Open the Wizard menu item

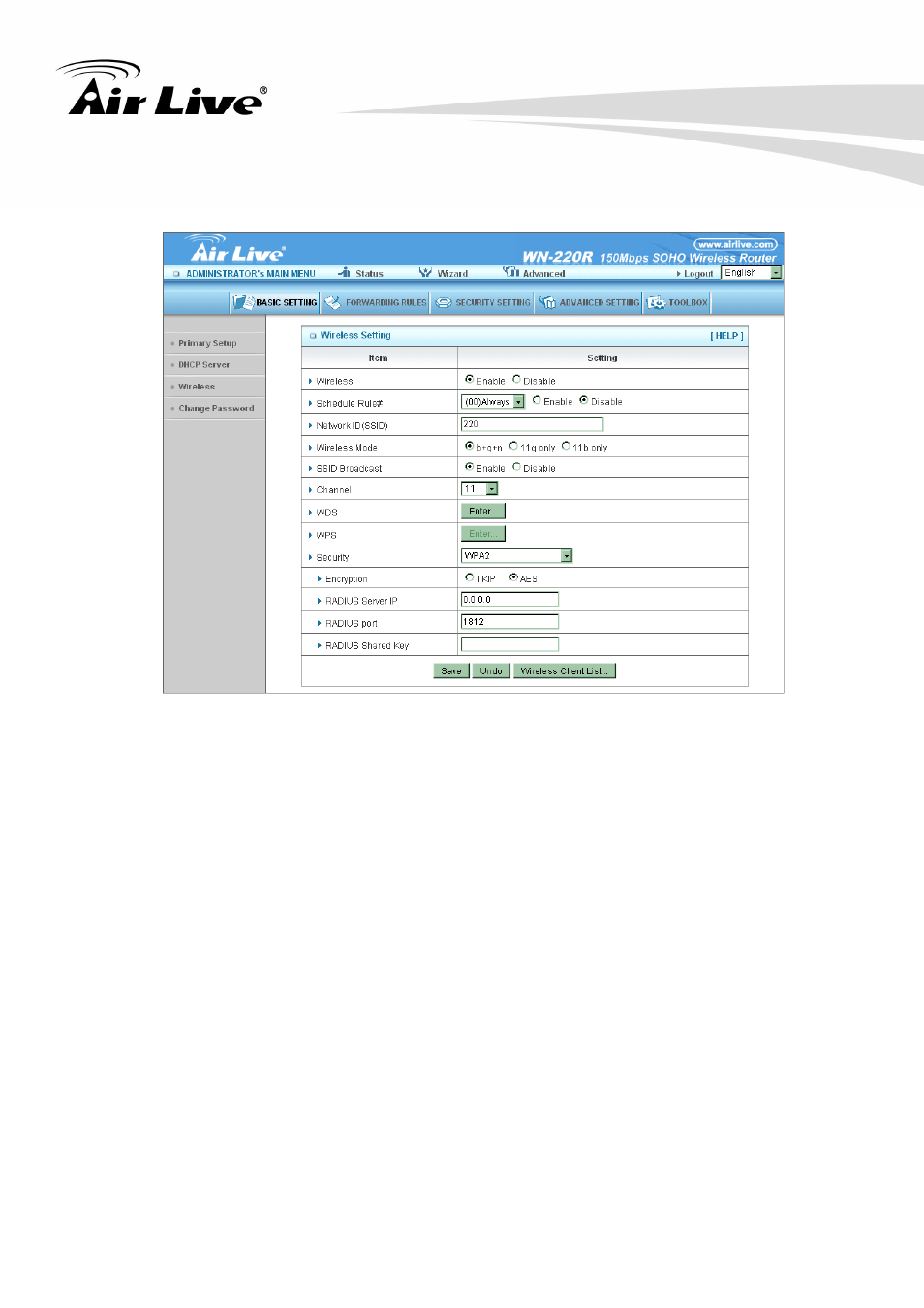[452, 274]
